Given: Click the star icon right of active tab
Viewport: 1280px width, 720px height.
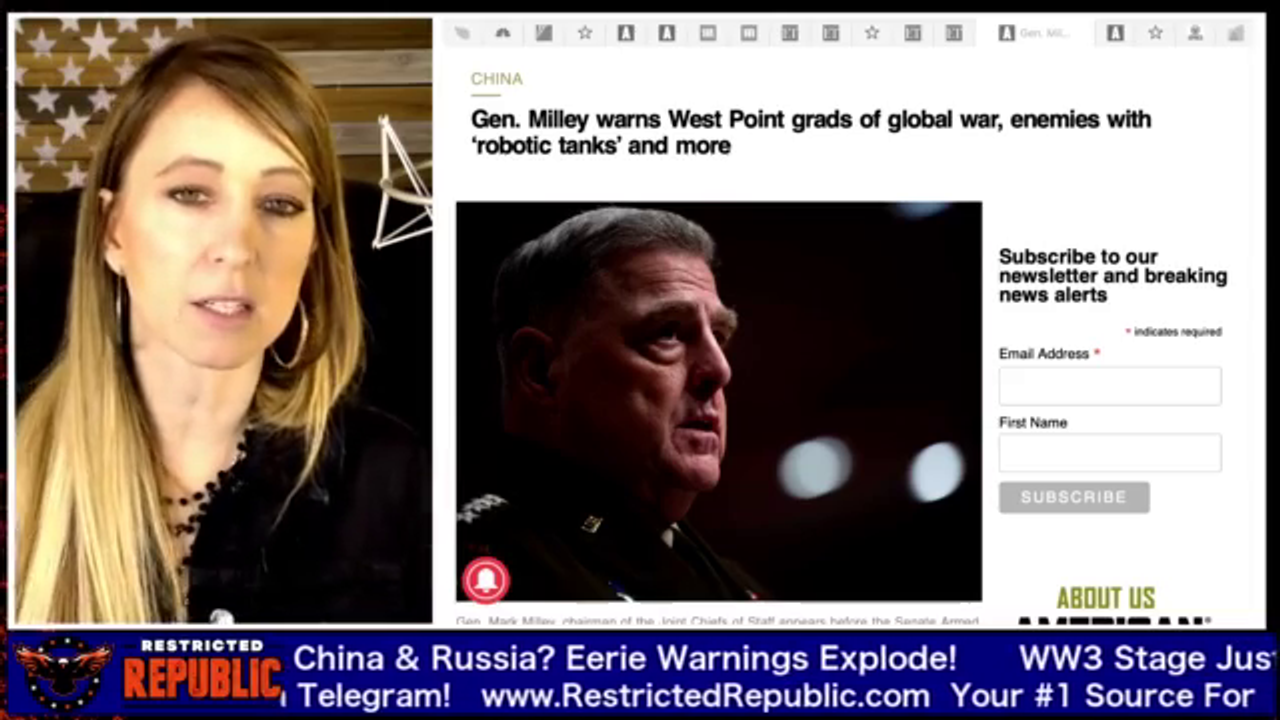Looking at the screenshot, I should [x=1155, y=33].
